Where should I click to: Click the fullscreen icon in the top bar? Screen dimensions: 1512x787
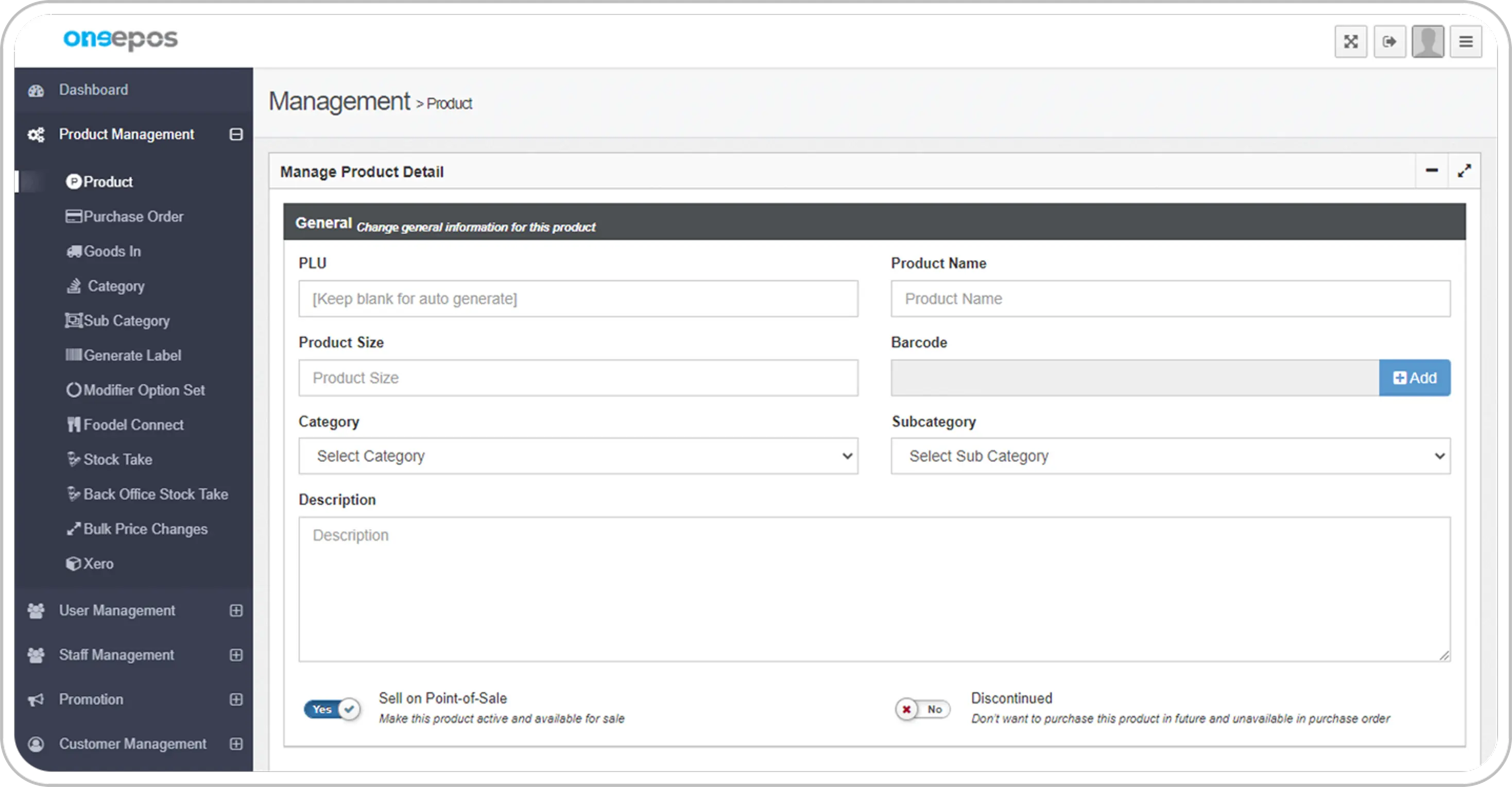[1351, 42]
